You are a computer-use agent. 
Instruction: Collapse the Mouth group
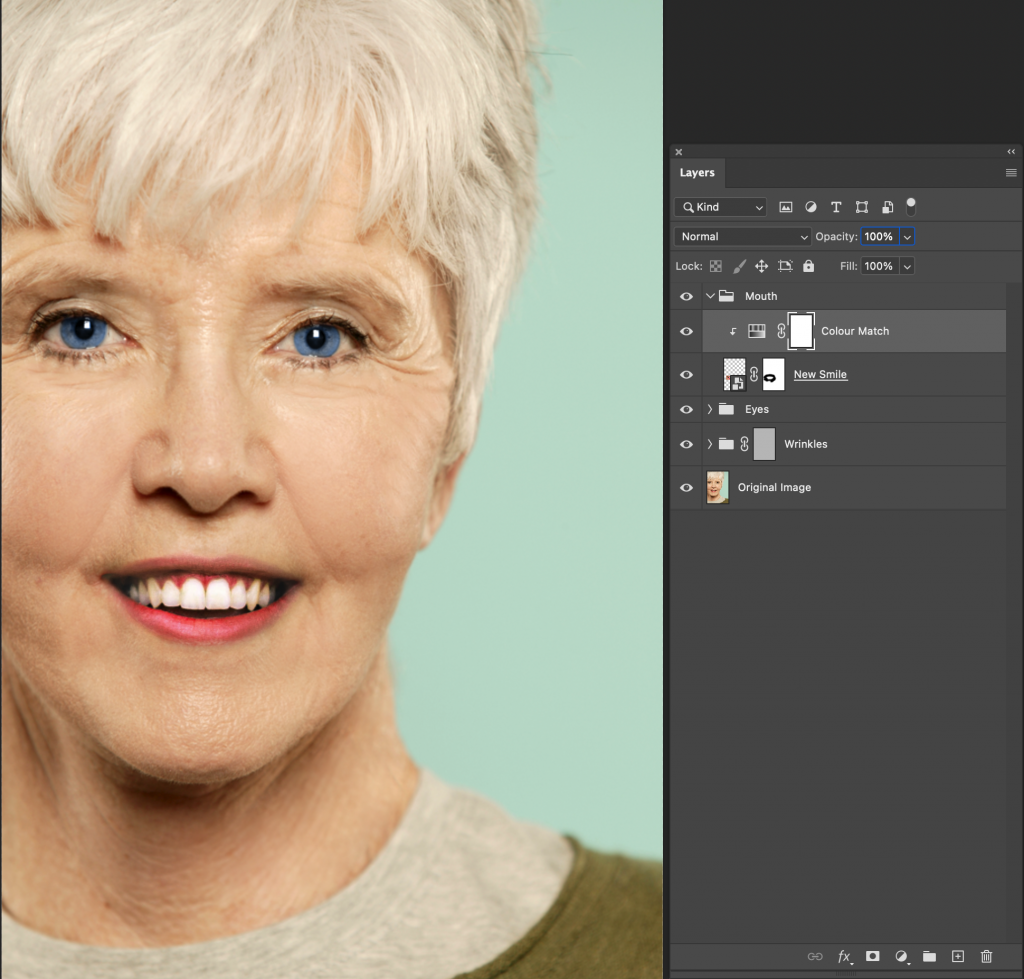coord(710,296)
